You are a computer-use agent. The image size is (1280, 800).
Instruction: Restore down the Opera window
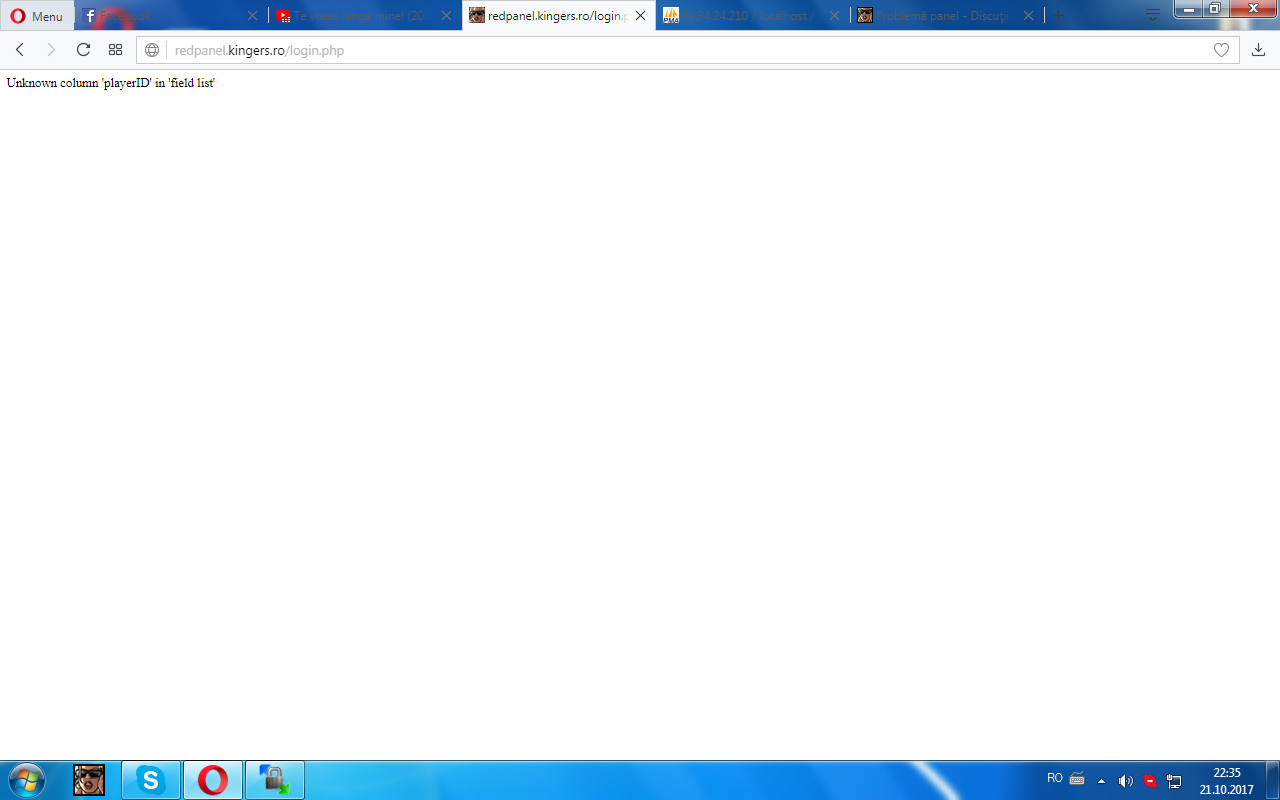[1214, 9]
